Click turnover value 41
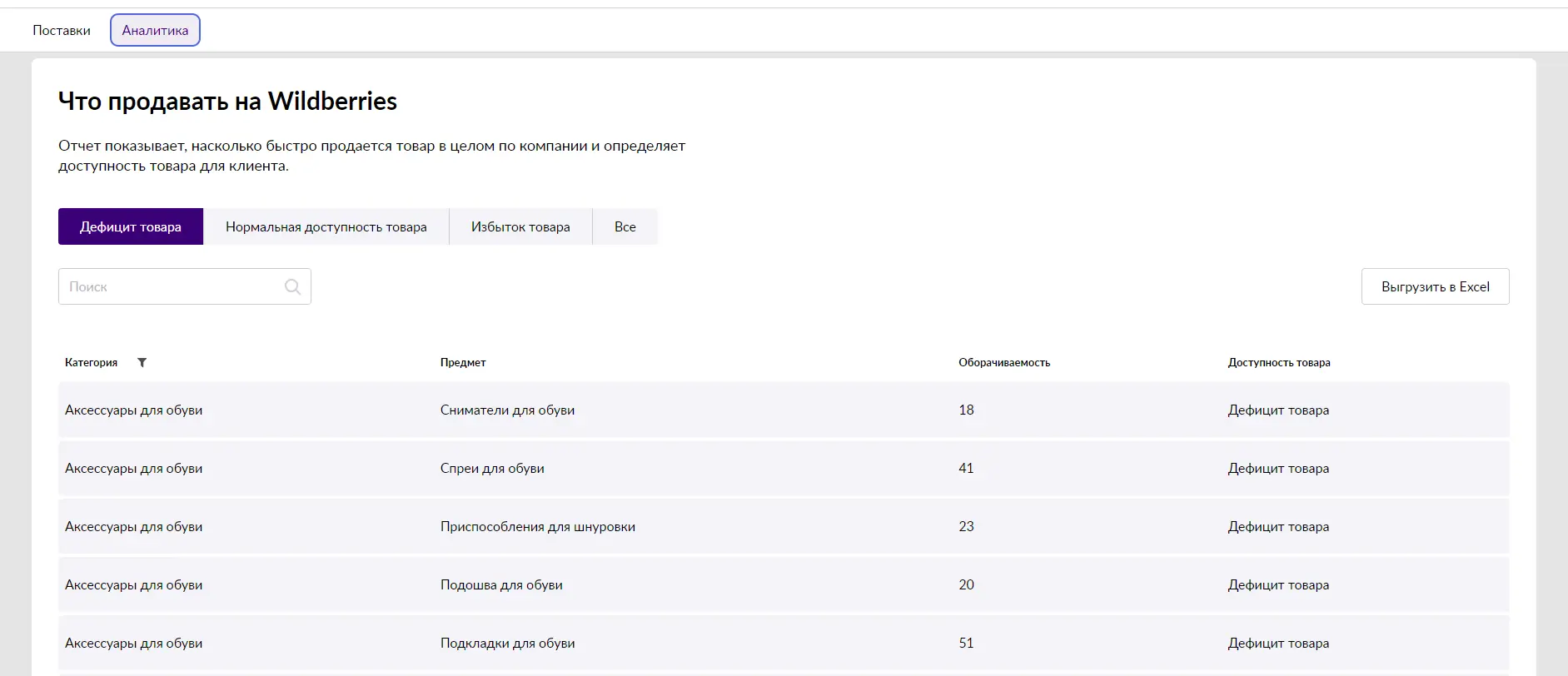The width and height of the screenshot is (1568, 676). (x=966, y=468)
